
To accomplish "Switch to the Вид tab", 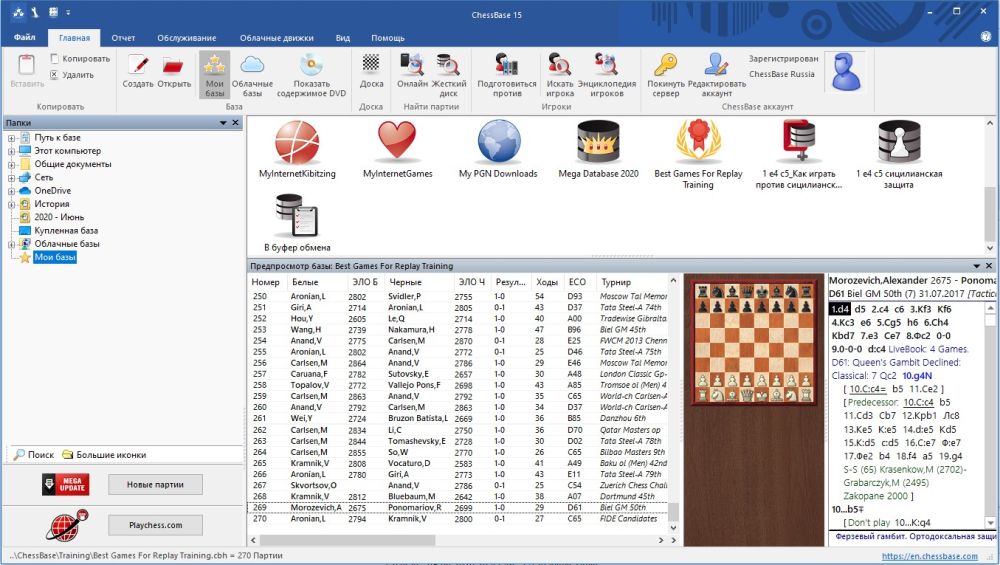I will (342, 38).
